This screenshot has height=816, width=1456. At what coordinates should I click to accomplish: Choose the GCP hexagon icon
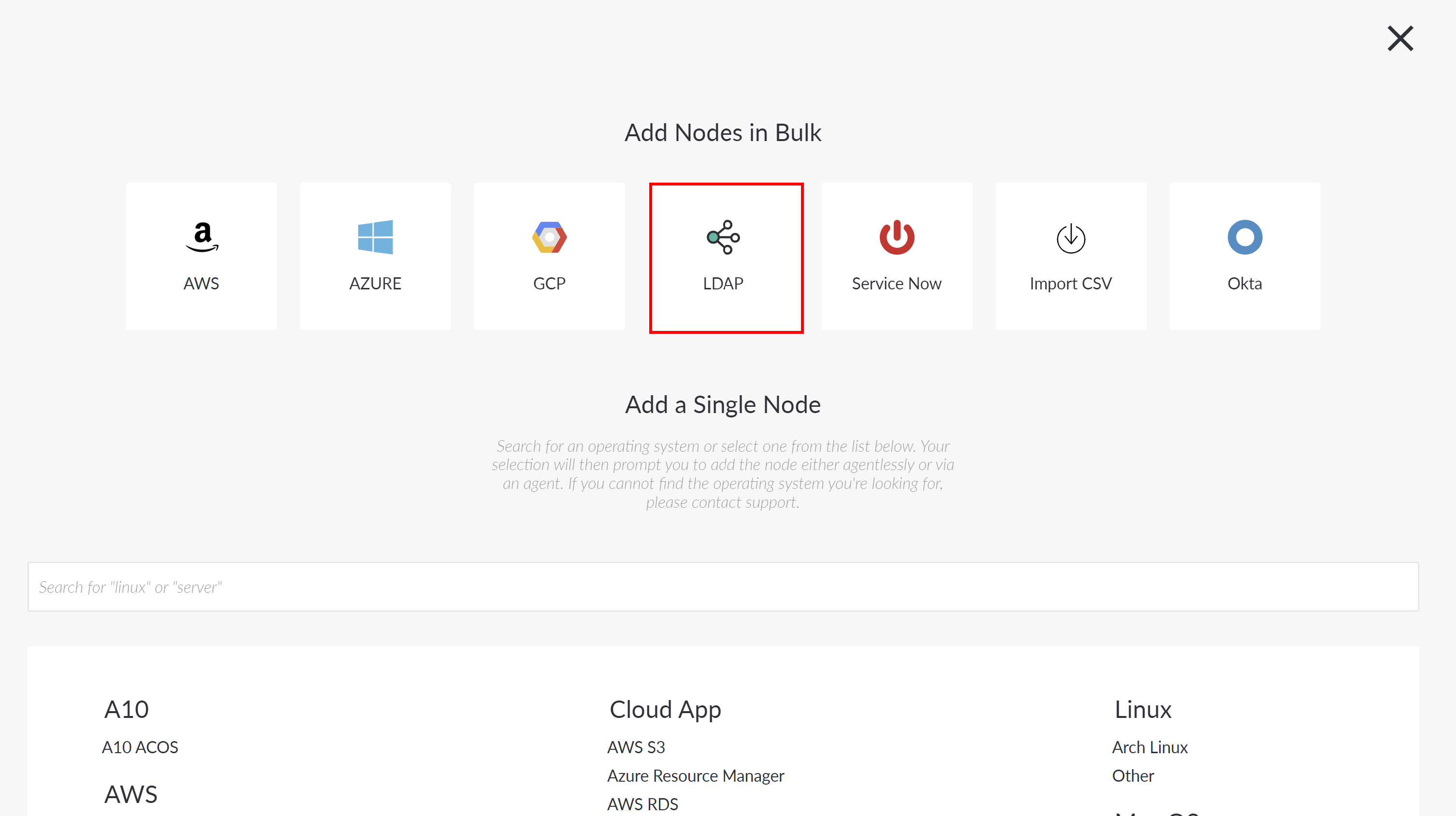(x=550, y=237)
